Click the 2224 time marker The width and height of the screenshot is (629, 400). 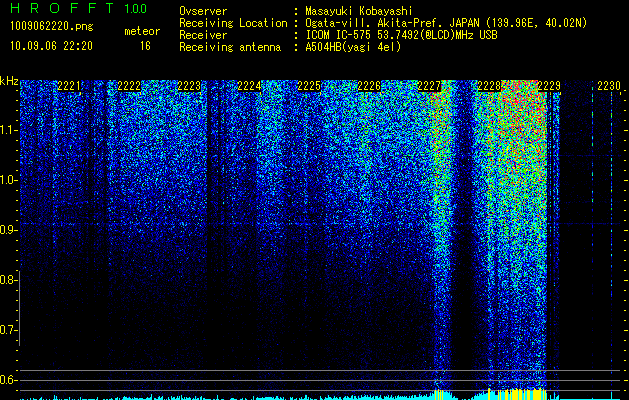249,86
